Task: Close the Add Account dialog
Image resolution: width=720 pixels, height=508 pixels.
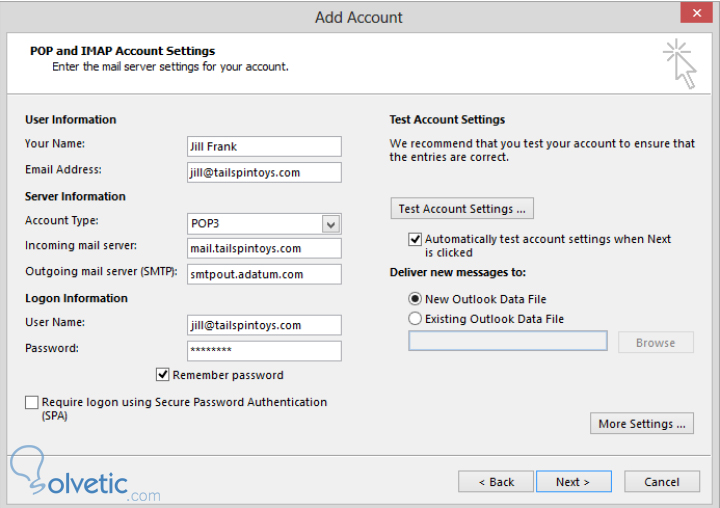Action: (x=692, y=14)
